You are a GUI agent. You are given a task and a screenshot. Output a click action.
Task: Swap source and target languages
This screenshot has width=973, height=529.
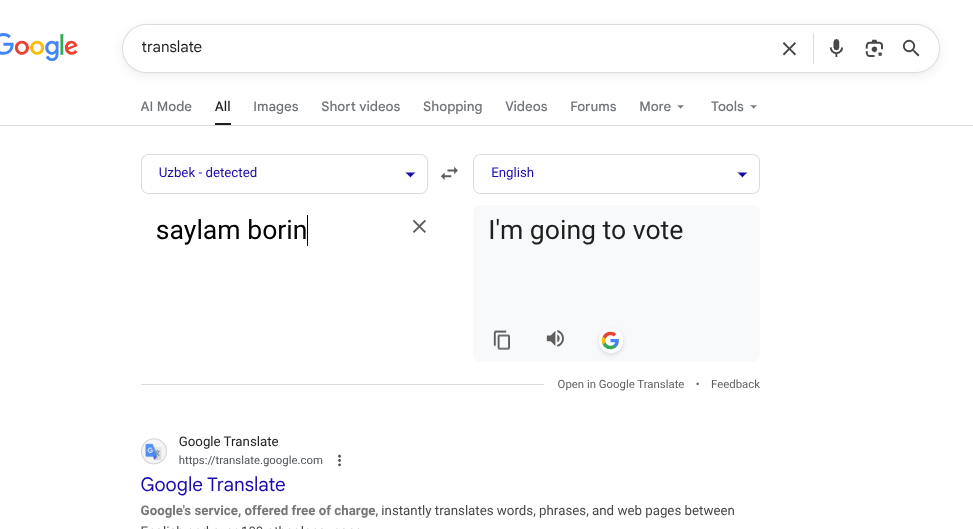pyautogui.click(x=450, y=173)
